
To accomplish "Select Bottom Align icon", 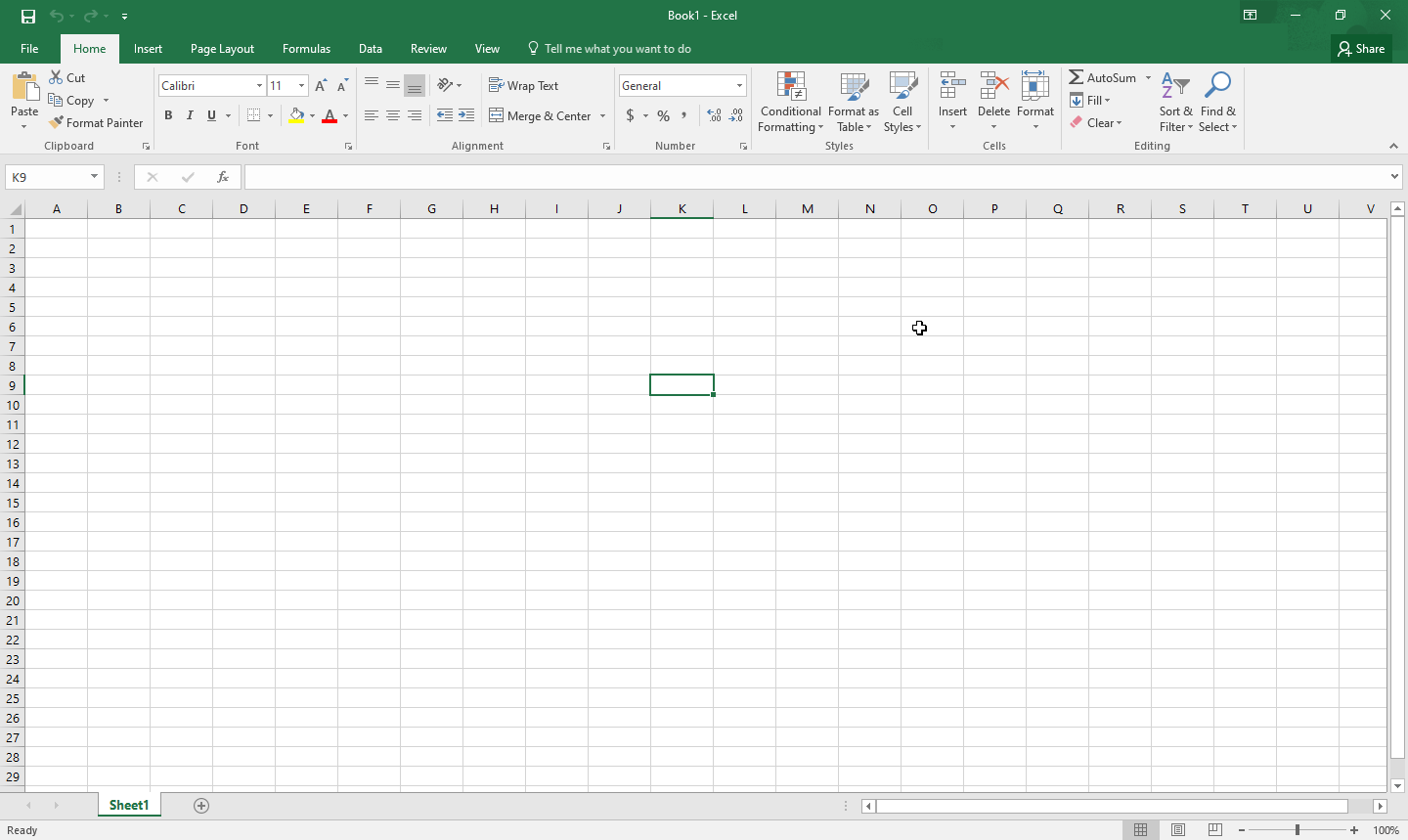I will point(415,85).
